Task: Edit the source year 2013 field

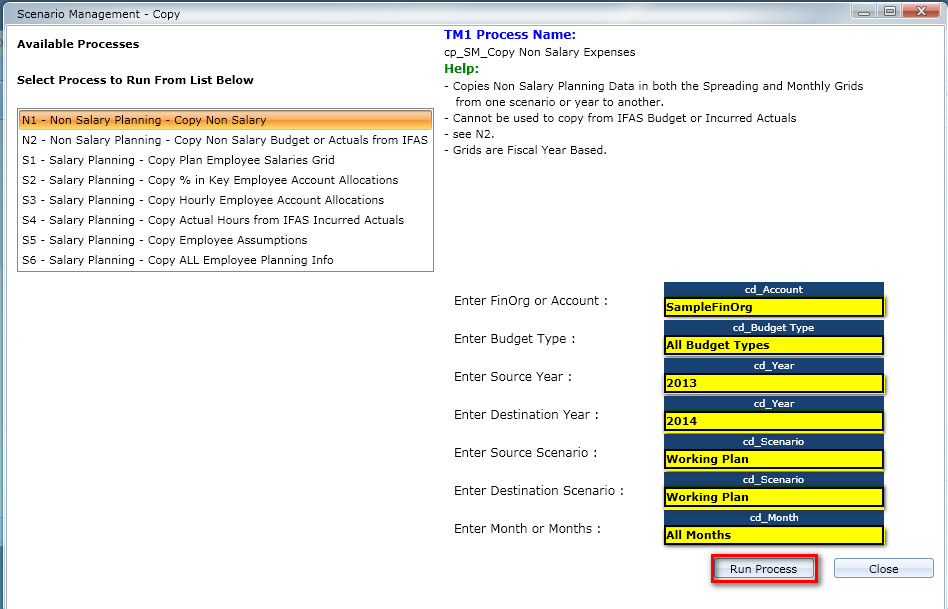Action: 773,383
